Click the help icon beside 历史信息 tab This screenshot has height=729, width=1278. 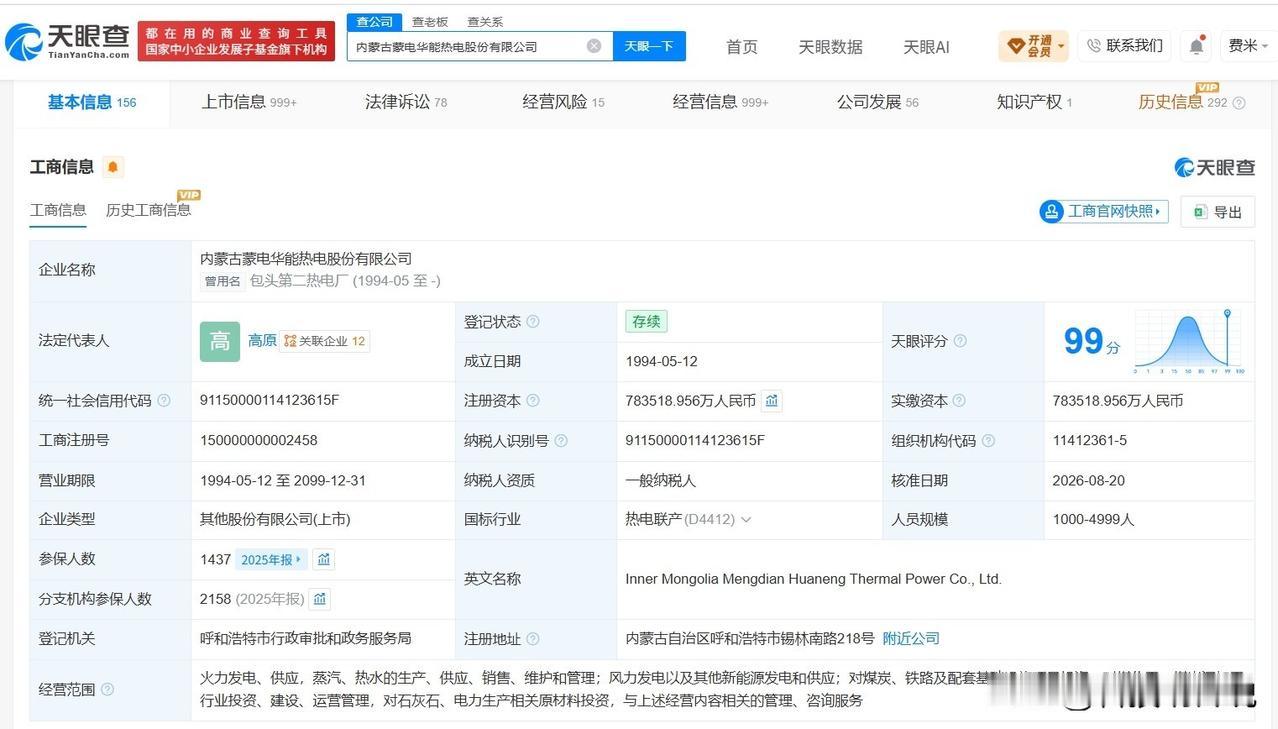(x=1240, y=103)
